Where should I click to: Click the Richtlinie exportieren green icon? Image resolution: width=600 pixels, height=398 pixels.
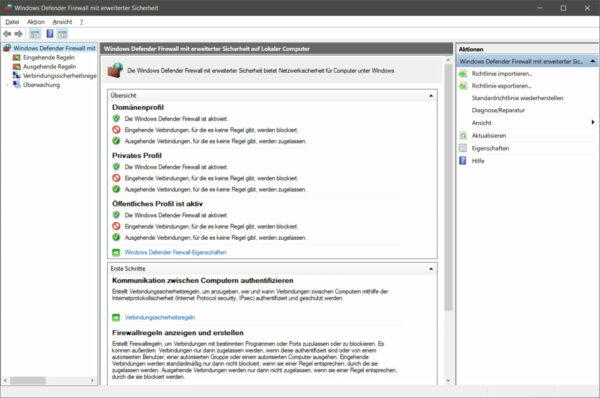pos(463,86)
